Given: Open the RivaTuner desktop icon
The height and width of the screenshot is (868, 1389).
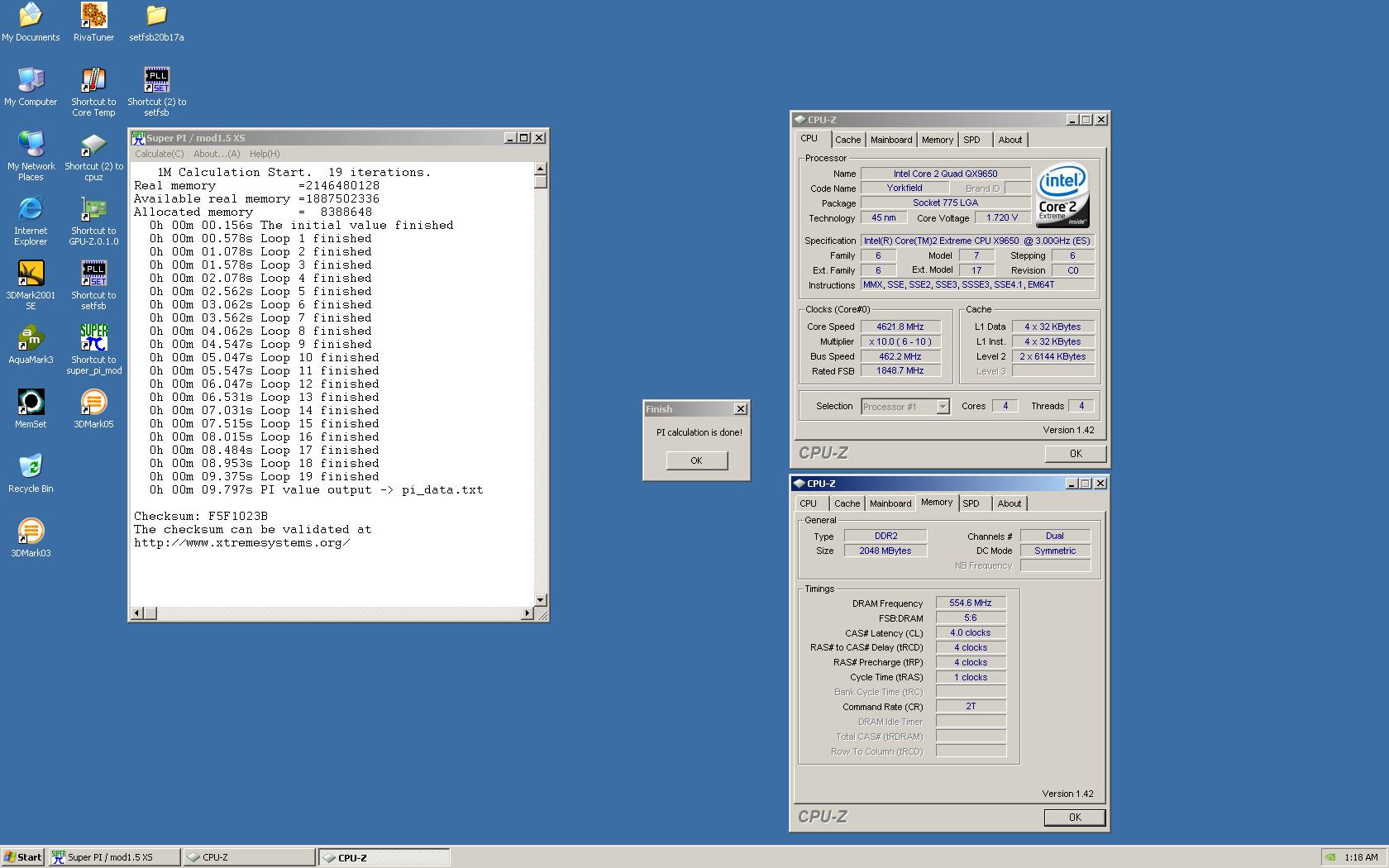Looking at the screenshot, I should pos(93,22).
